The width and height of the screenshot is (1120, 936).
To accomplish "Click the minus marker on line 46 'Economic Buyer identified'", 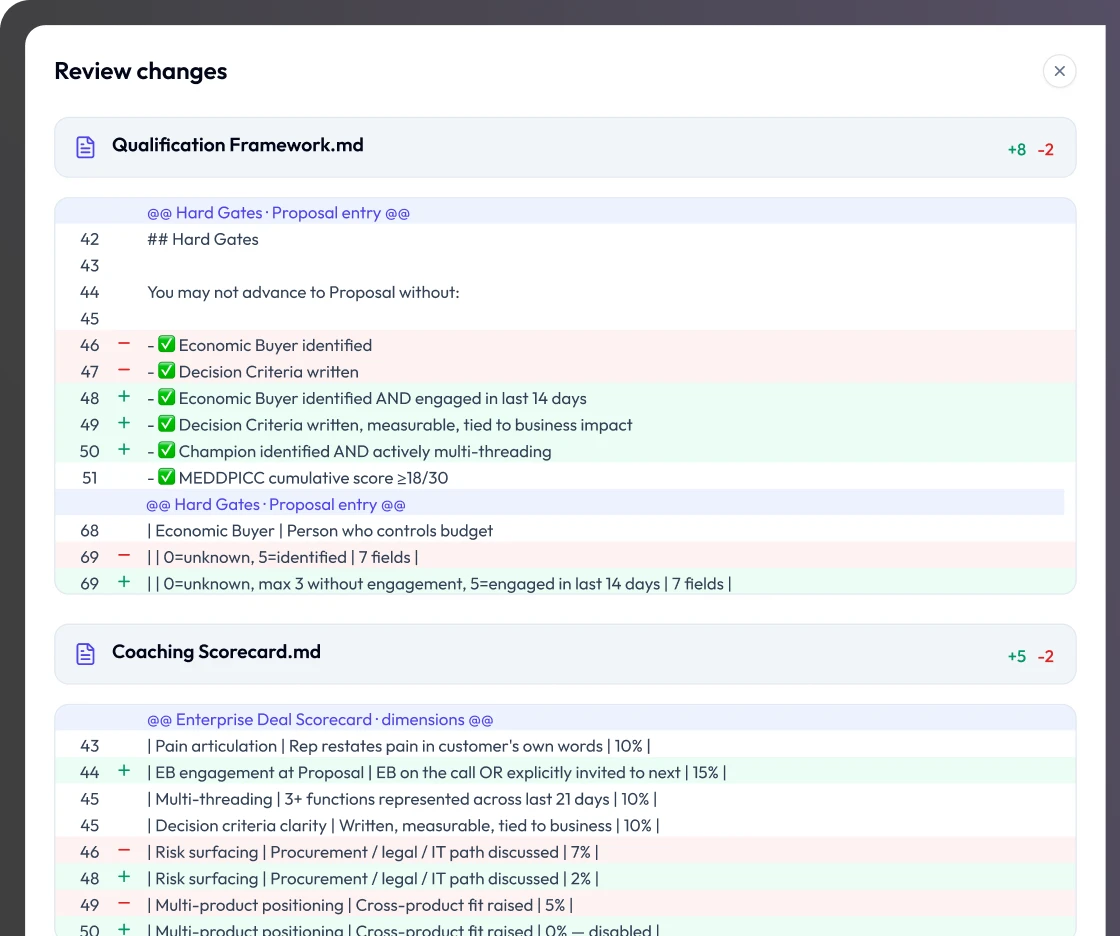I will tap(124, 344).
